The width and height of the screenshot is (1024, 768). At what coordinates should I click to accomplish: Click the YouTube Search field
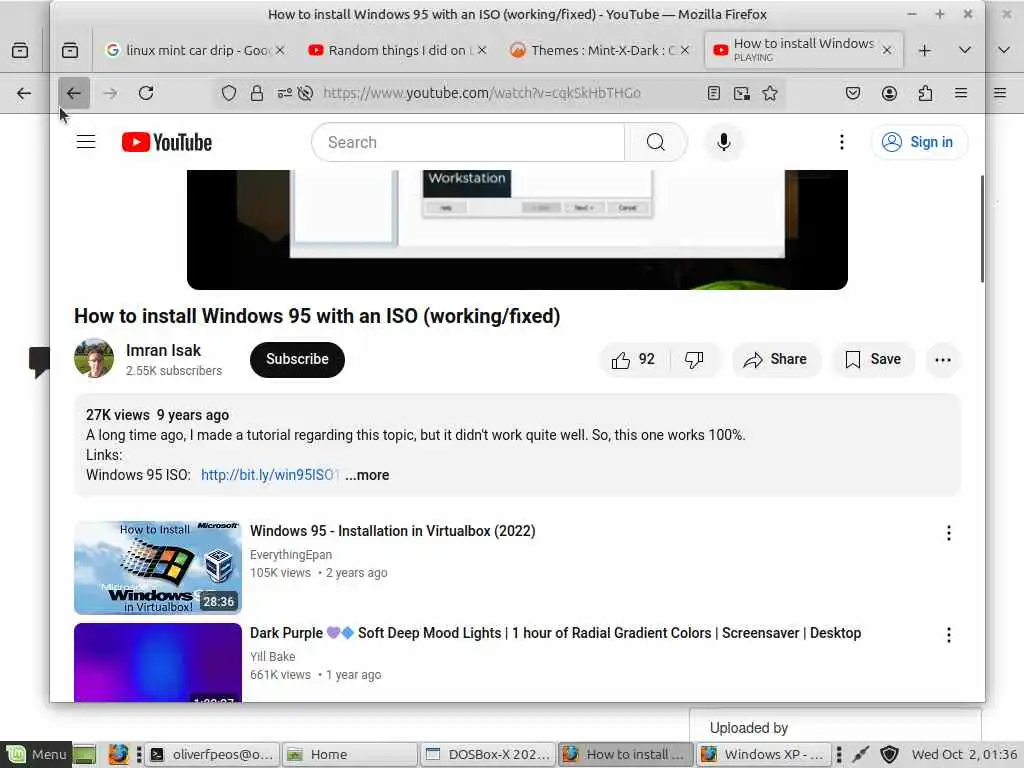click(468, 142)
